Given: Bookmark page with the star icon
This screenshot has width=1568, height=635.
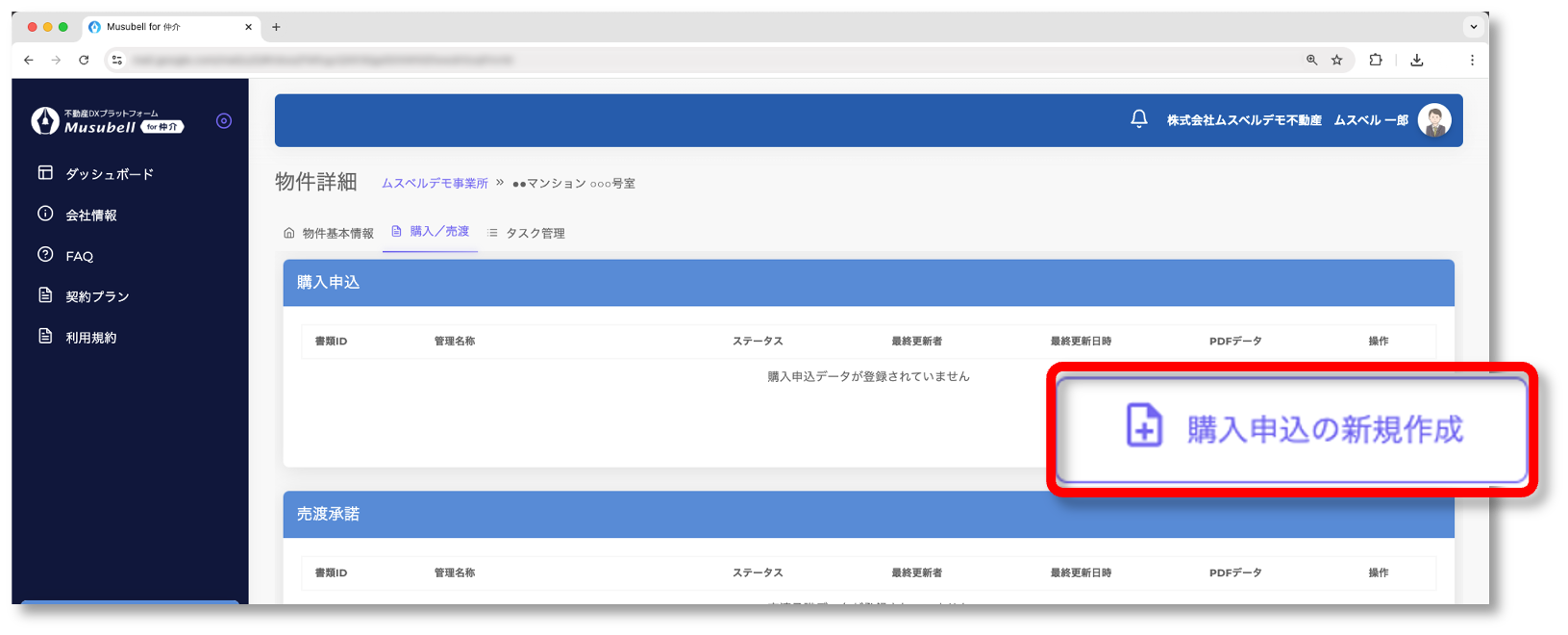Looking at the screenshot, I should tap(1336, 60).
